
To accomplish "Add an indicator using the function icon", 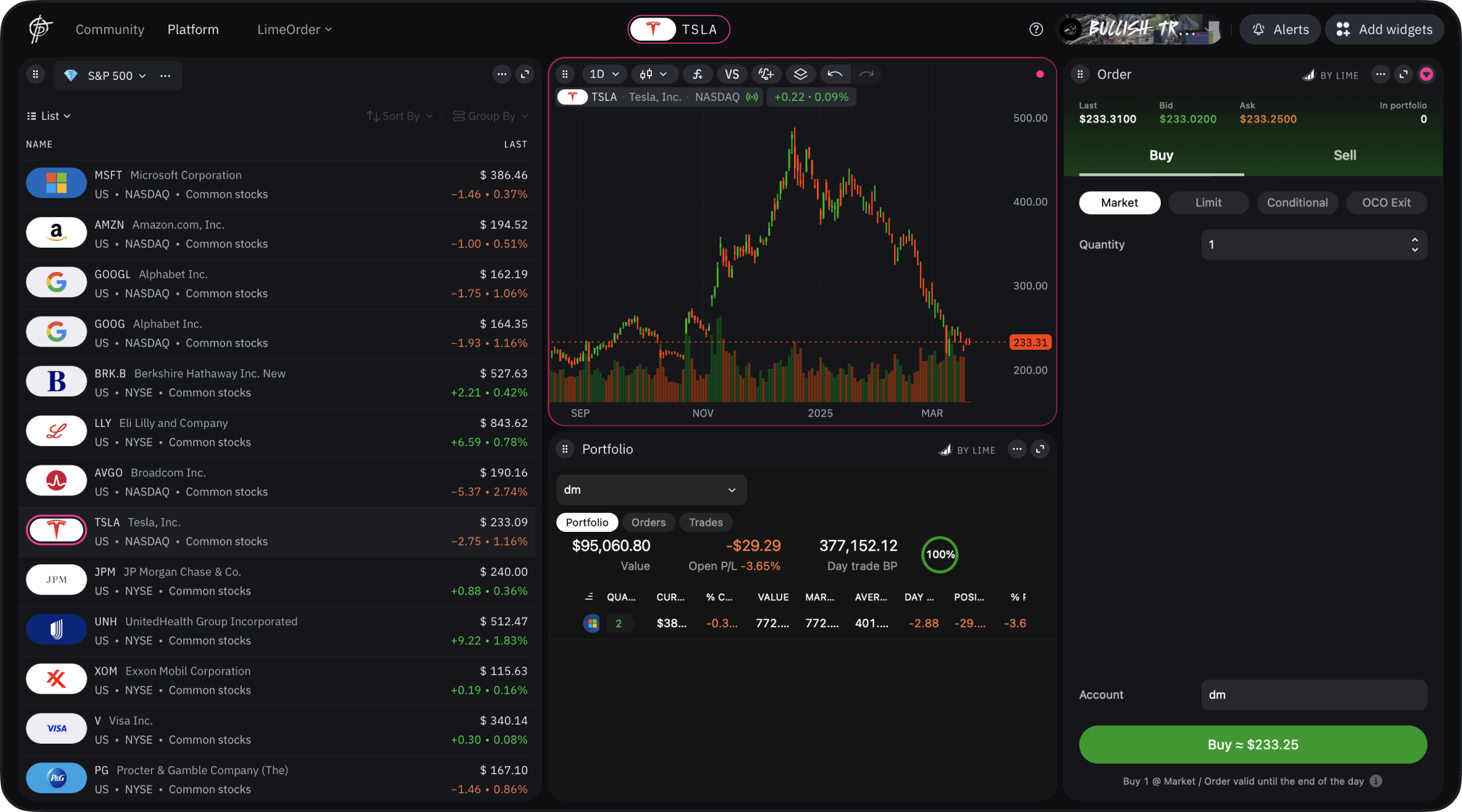I will pos(697,74).
